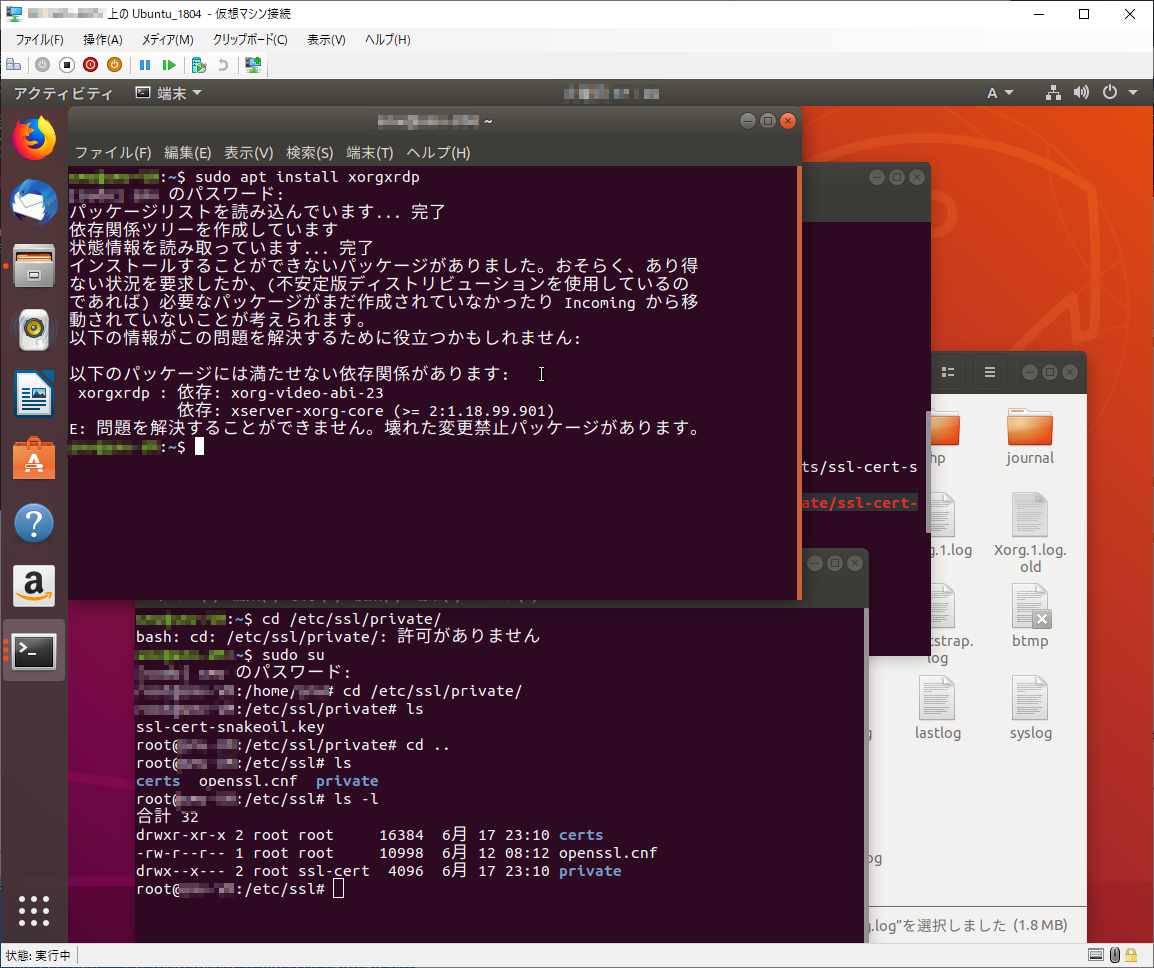1154x968 pixels.
Task: Open the メディア(M) menu
Action: click(x=168, y=40)
